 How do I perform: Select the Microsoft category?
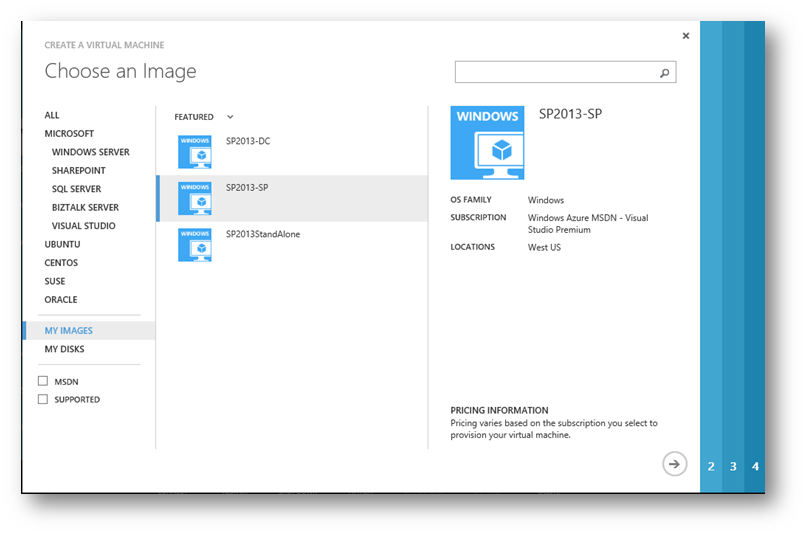[x=69, y=134]
